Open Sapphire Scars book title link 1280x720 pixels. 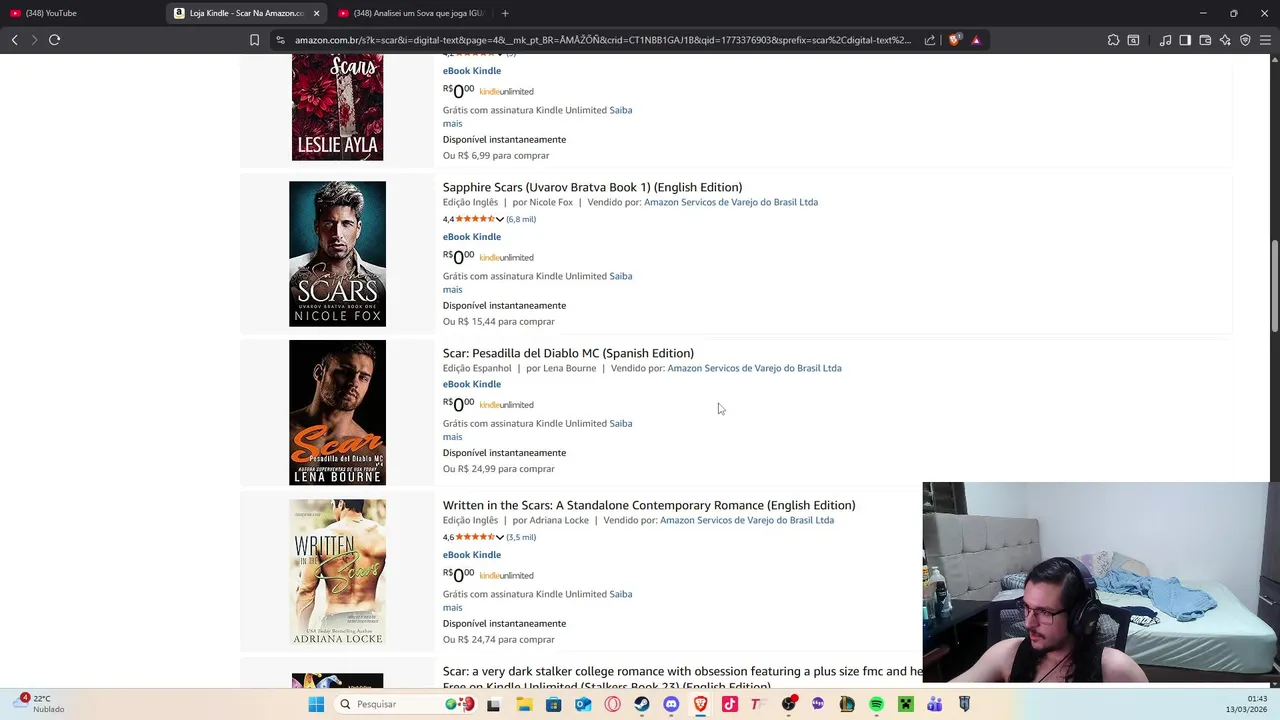click(x=592, y=187)
